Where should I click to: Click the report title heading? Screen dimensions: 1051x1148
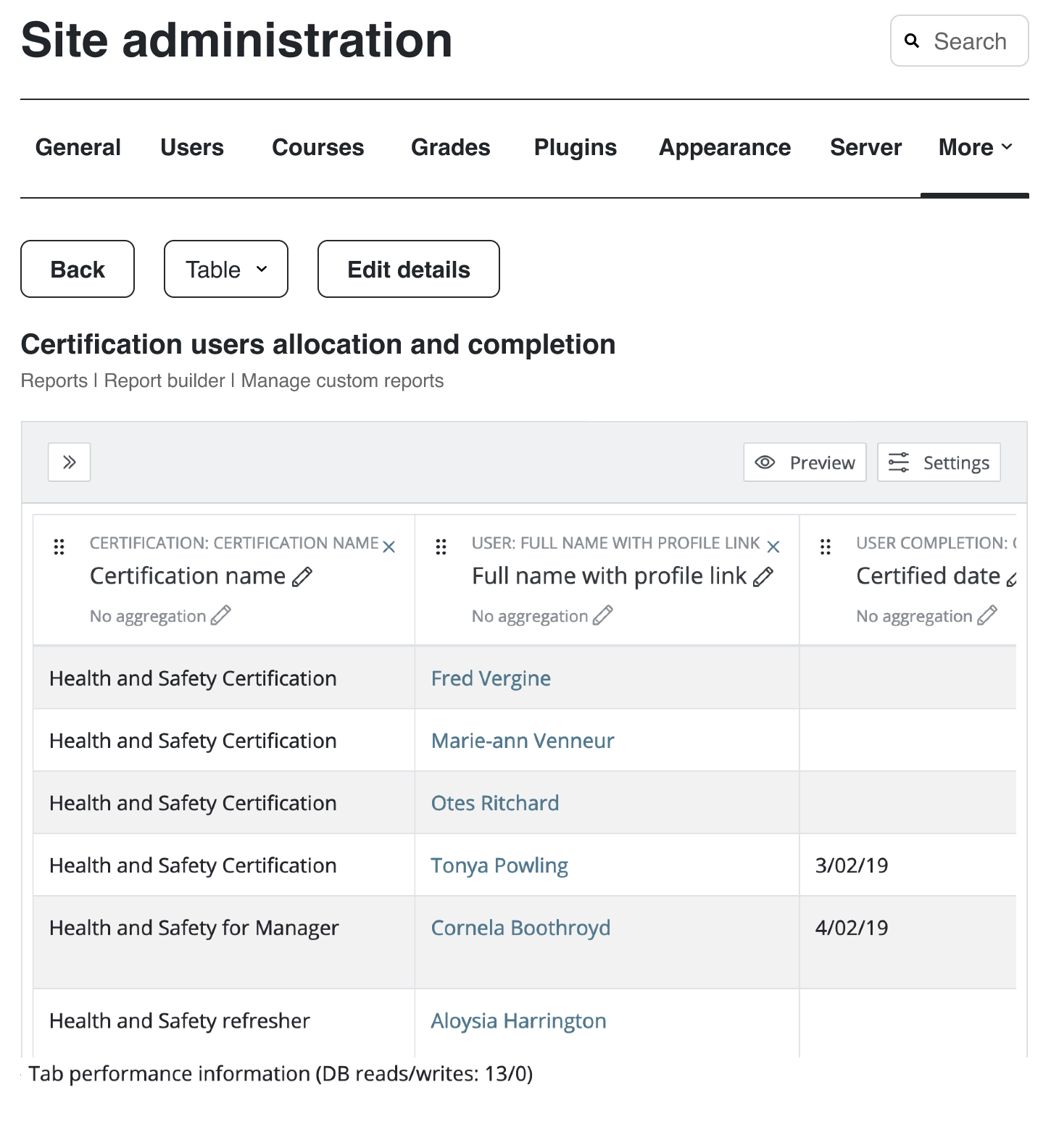coord(318,344)
